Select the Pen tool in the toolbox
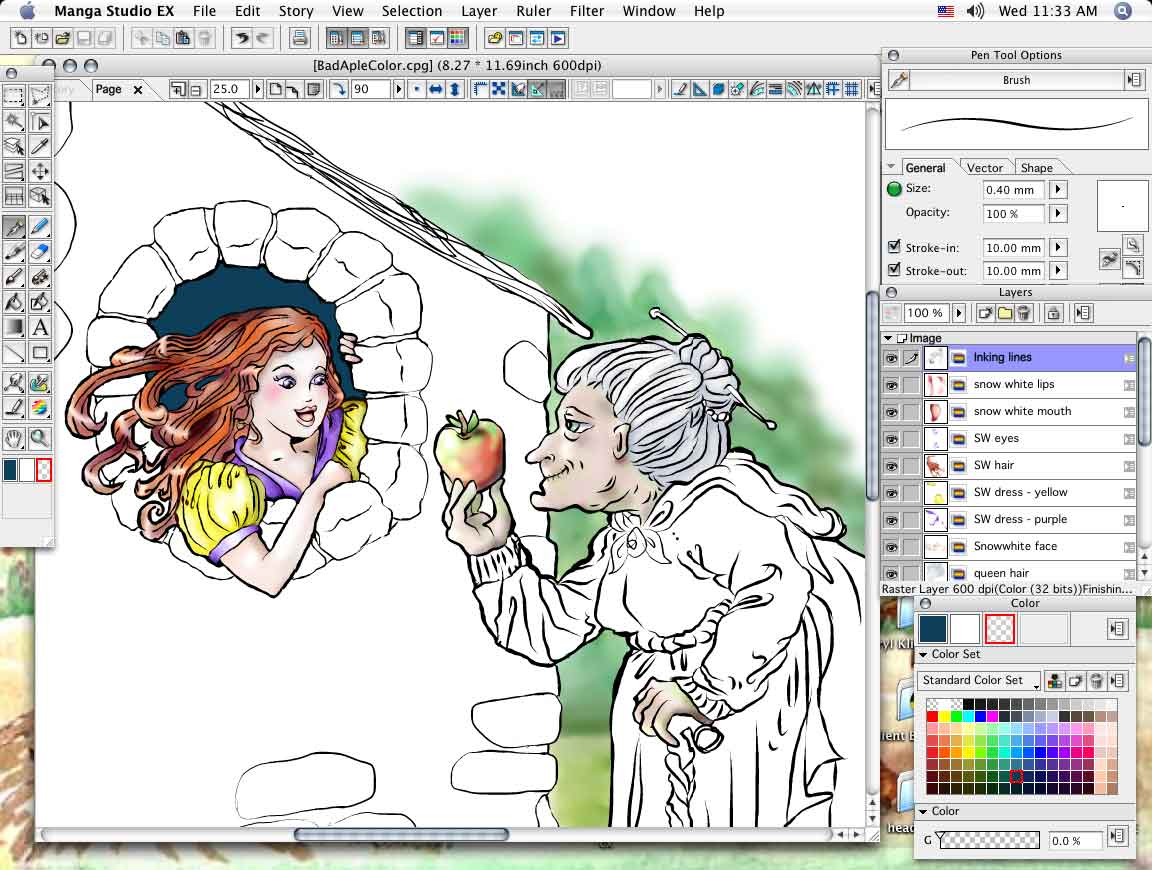 (x=14, y=228)
